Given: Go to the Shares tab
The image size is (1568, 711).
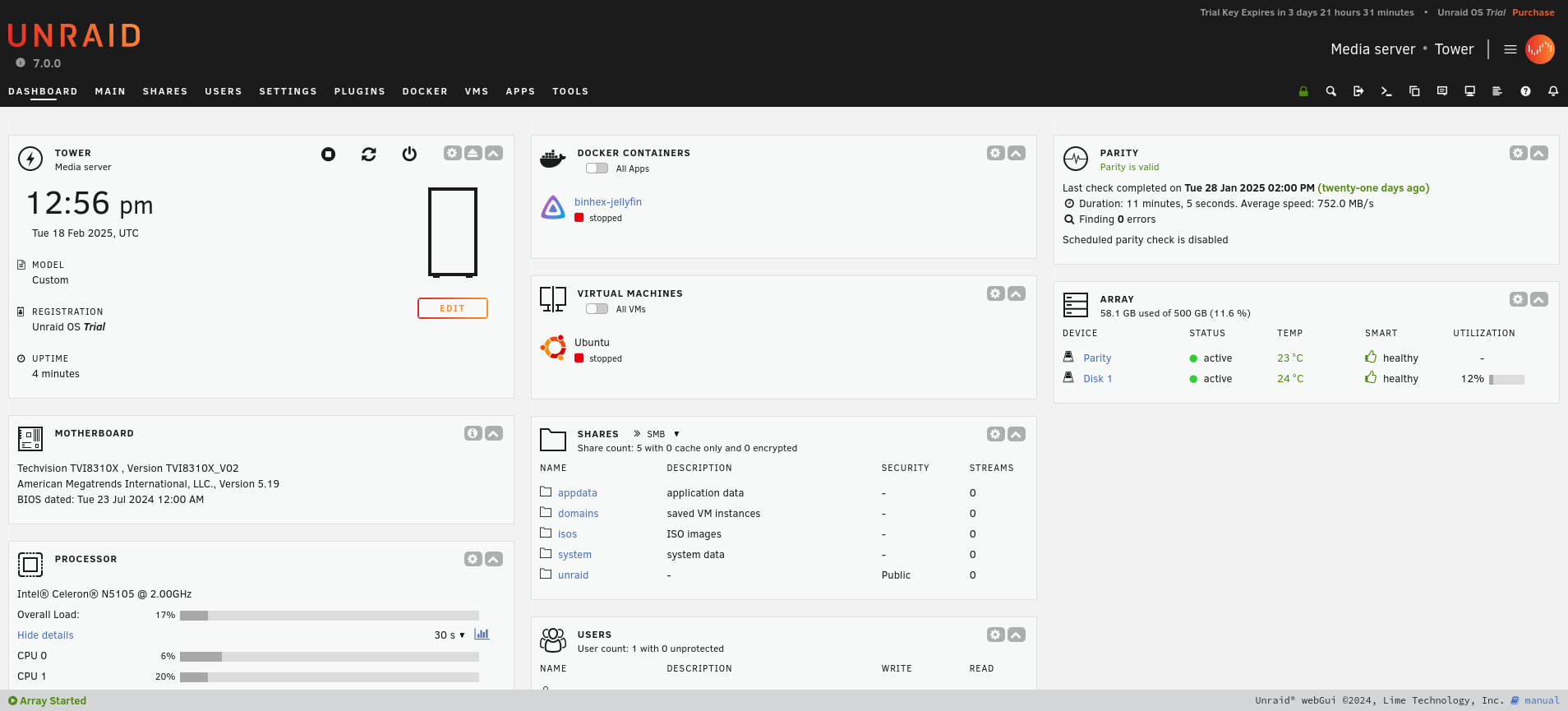Looking at the screenshot, I should (x=165, y=91).
